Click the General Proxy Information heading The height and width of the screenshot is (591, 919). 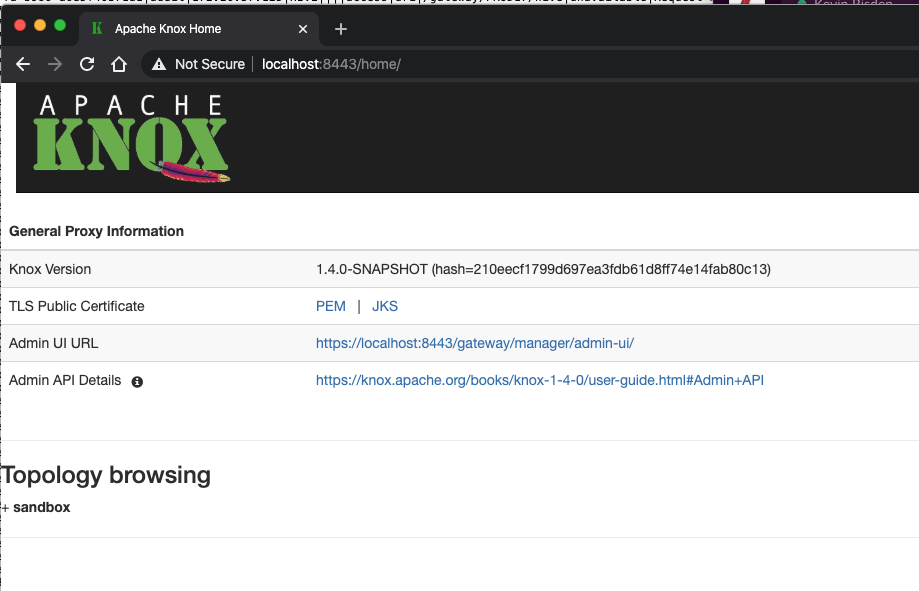tap(96, 231)
